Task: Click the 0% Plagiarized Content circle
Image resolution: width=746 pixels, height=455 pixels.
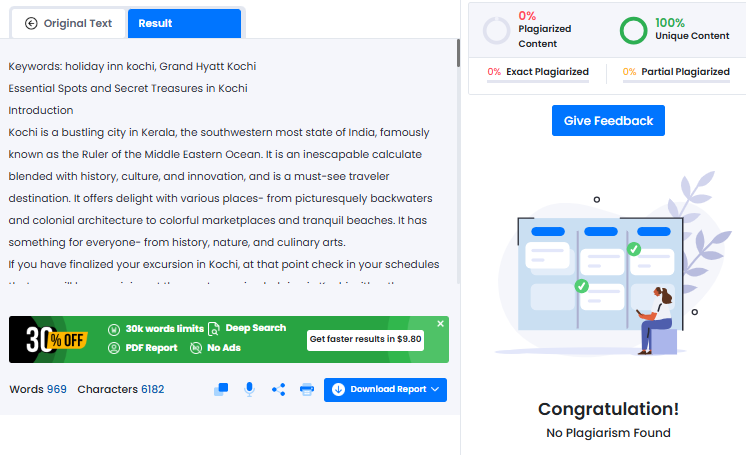Action: [496, 30]
